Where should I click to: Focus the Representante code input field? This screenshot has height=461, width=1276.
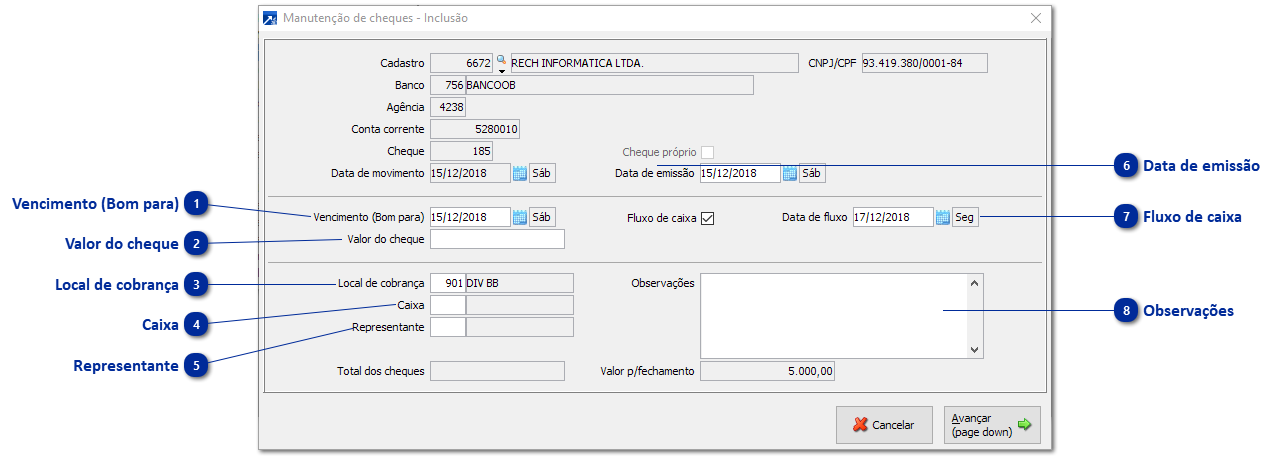[447, 327]
